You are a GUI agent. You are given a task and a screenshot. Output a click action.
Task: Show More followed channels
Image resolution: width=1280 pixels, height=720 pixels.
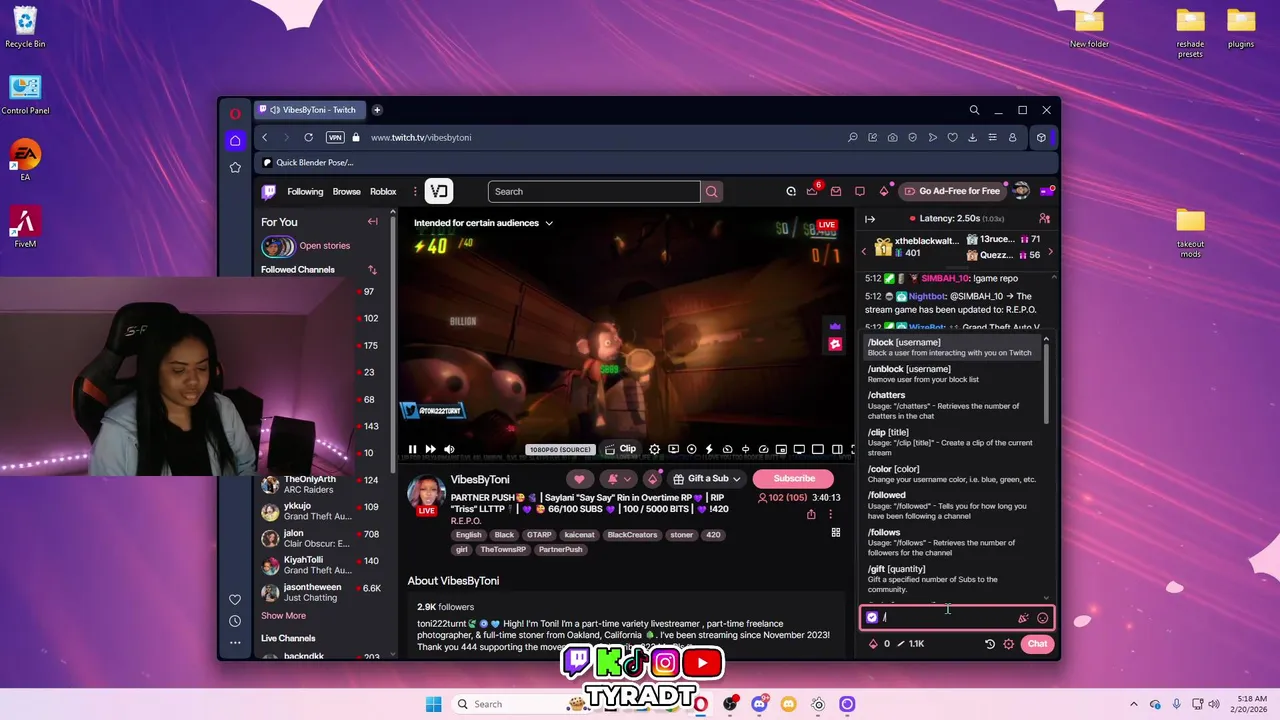pos(284,616)
